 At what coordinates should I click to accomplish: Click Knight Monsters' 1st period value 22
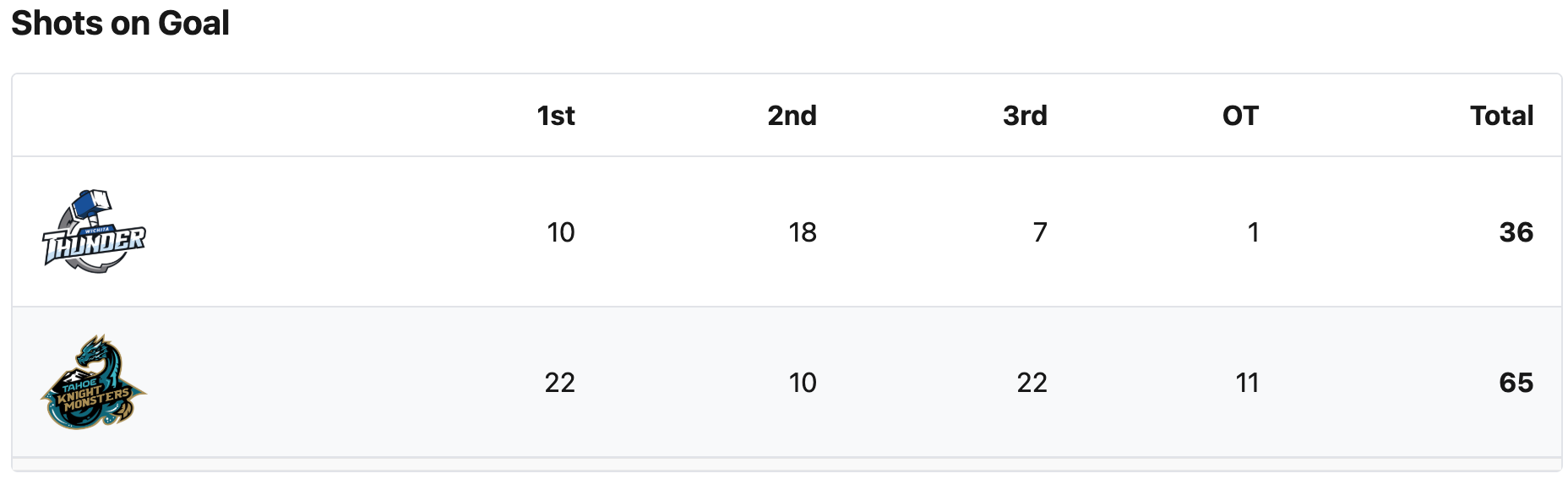click(559, 383)
